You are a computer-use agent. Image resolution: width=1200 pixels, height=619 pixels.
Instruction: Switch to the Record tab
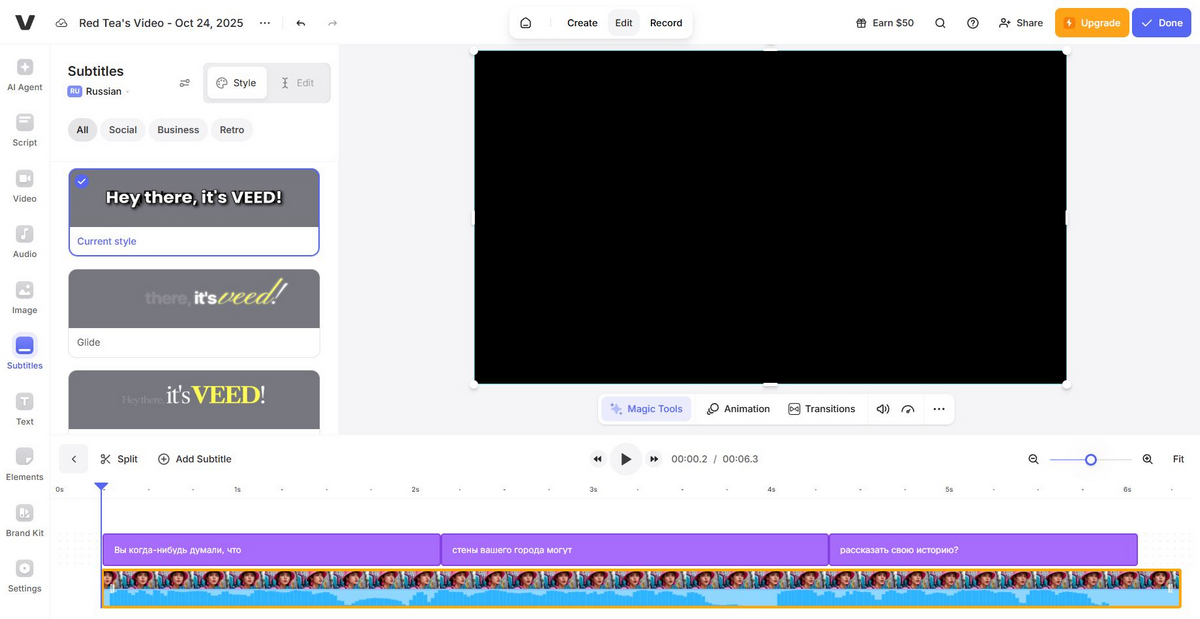(x=666, y=23)
